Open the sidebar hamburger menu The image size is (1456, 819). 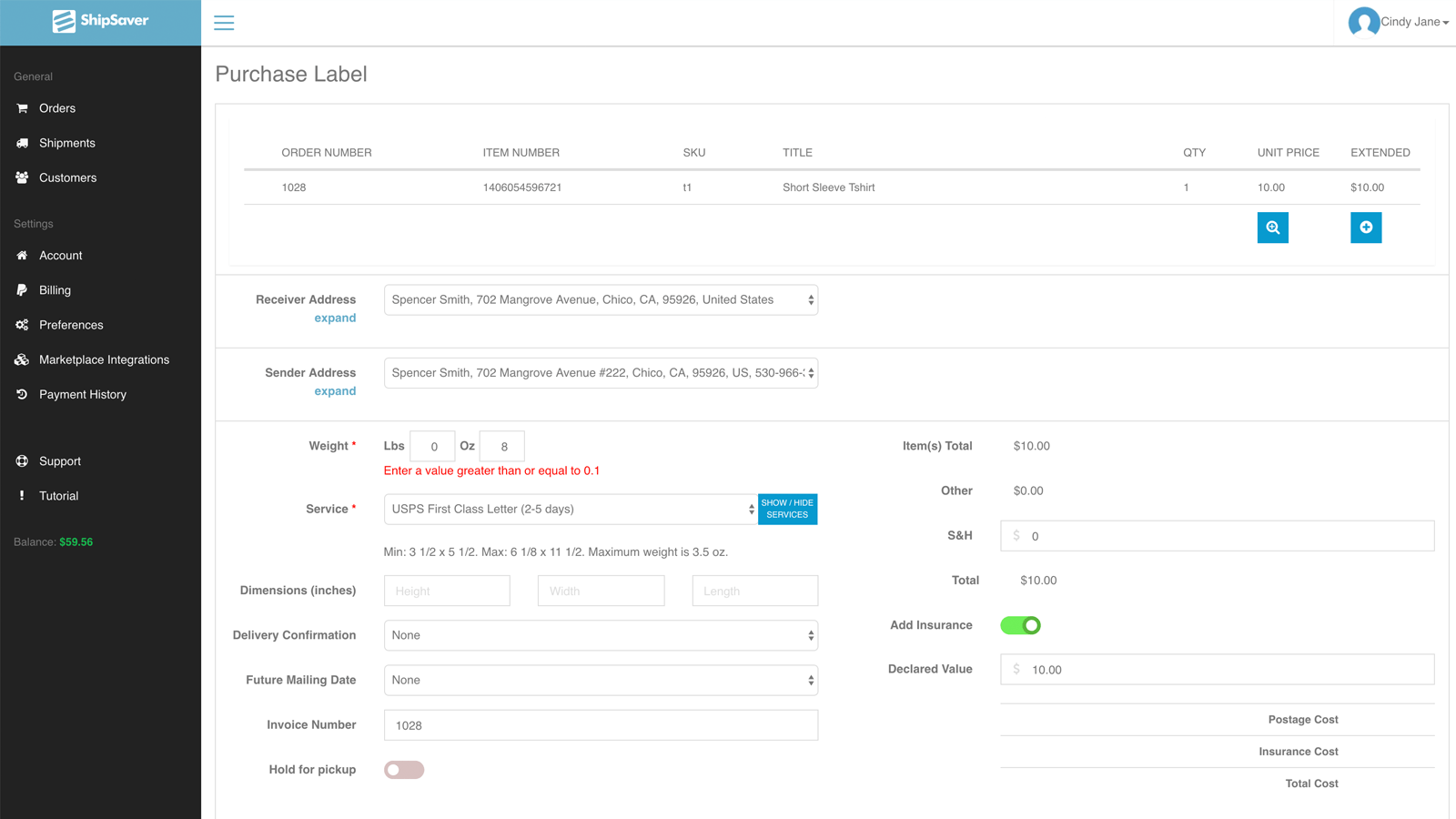click(x=224, y=22)
